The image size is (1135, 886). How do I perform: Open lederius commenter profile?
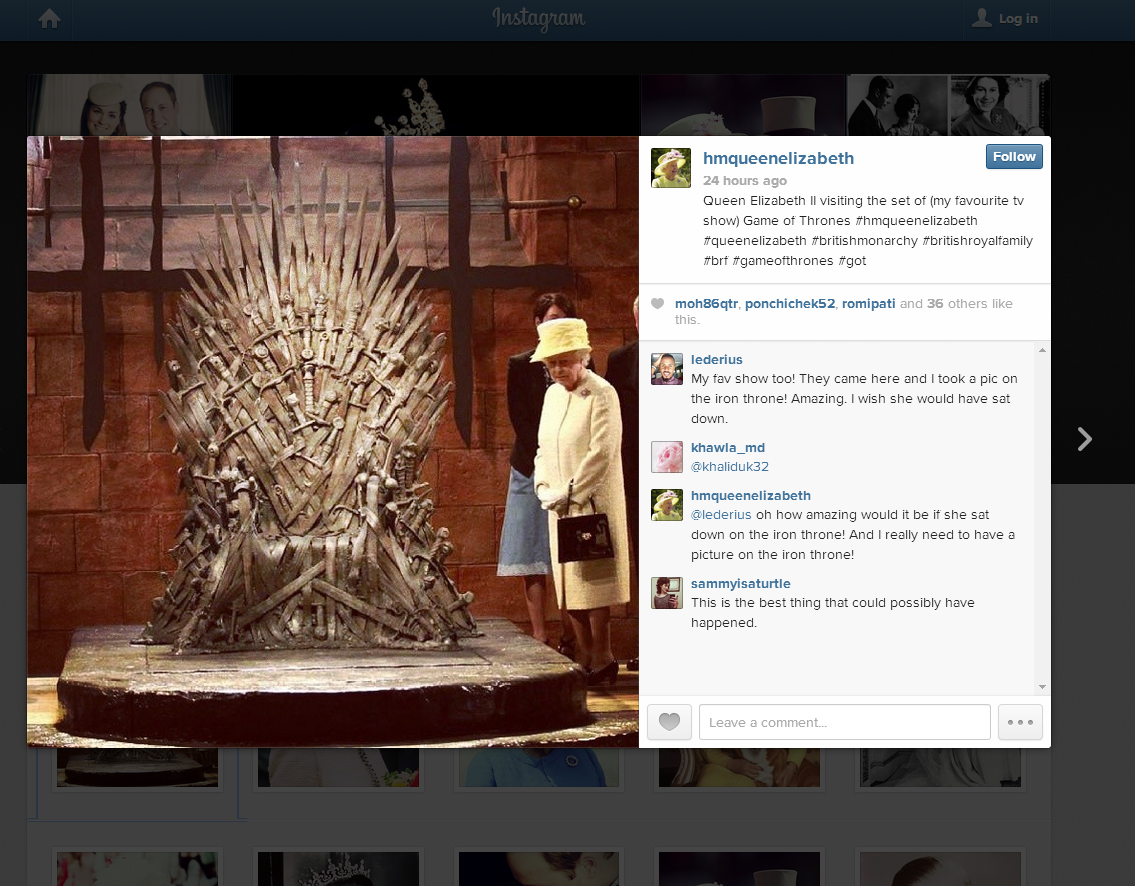click(717, 360)
